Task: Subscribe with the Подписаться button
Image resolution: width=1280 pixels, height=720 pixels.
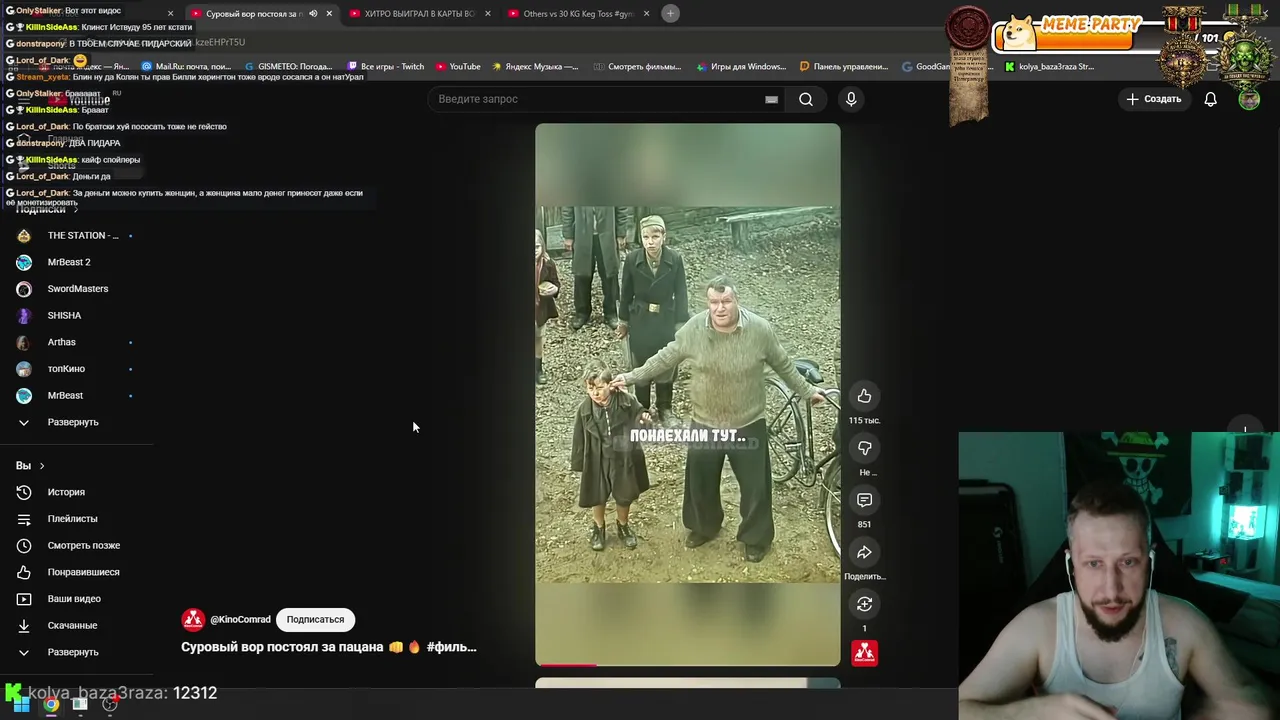Action: click(315, 619)
